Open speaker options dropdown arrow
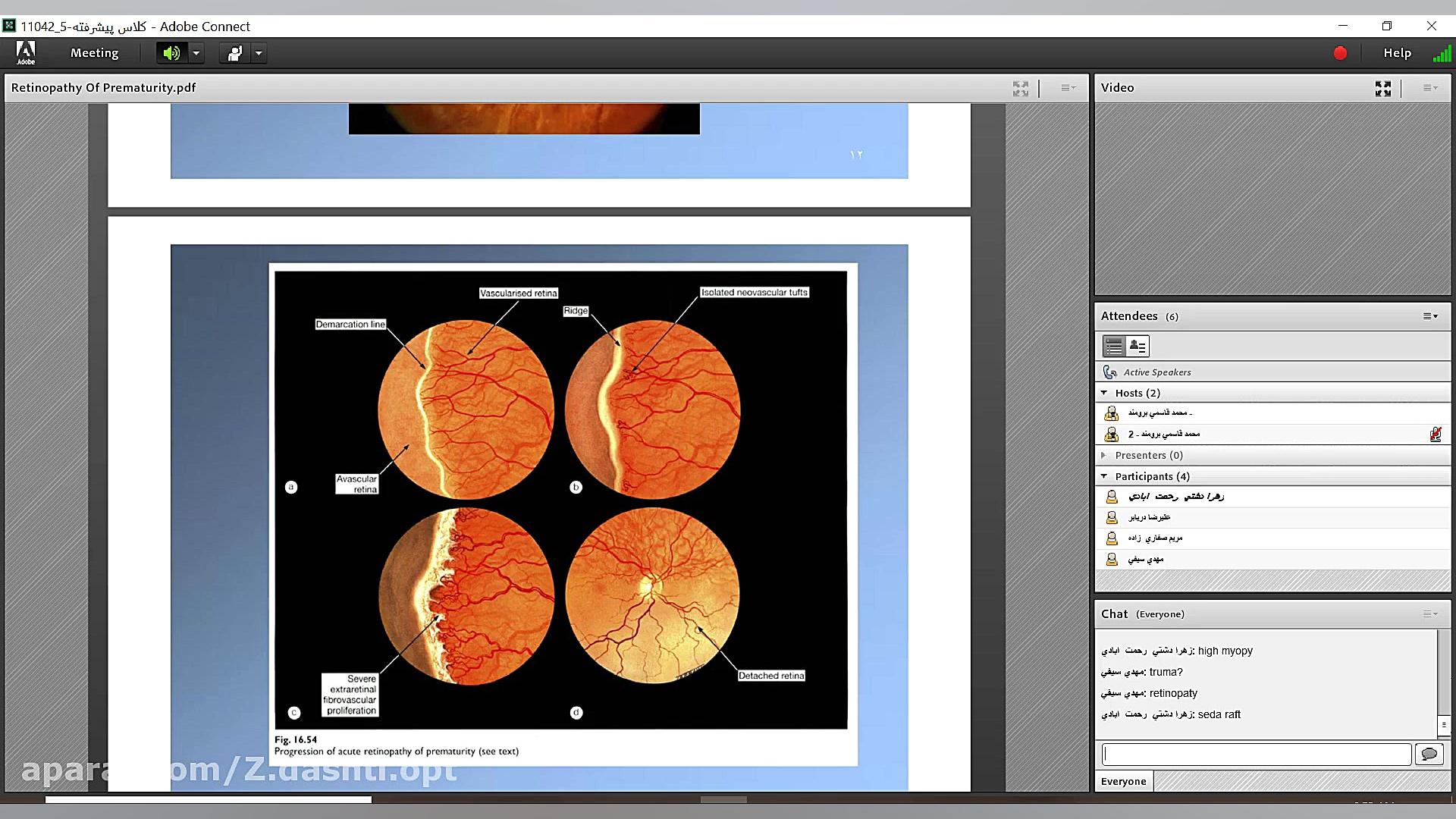1456x819 pixels. [x=196, y=53]
